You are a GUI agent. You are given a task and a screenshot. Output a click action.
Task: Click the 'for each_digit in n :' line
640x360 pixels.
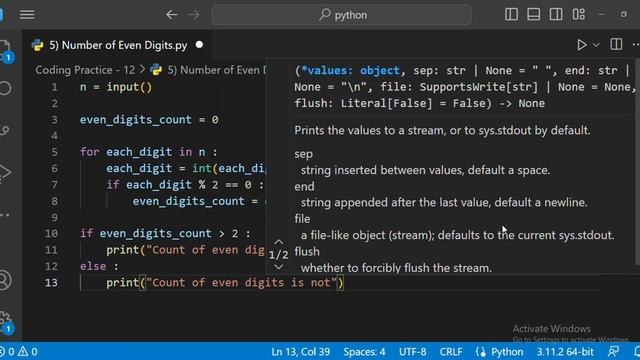point(149,152)
